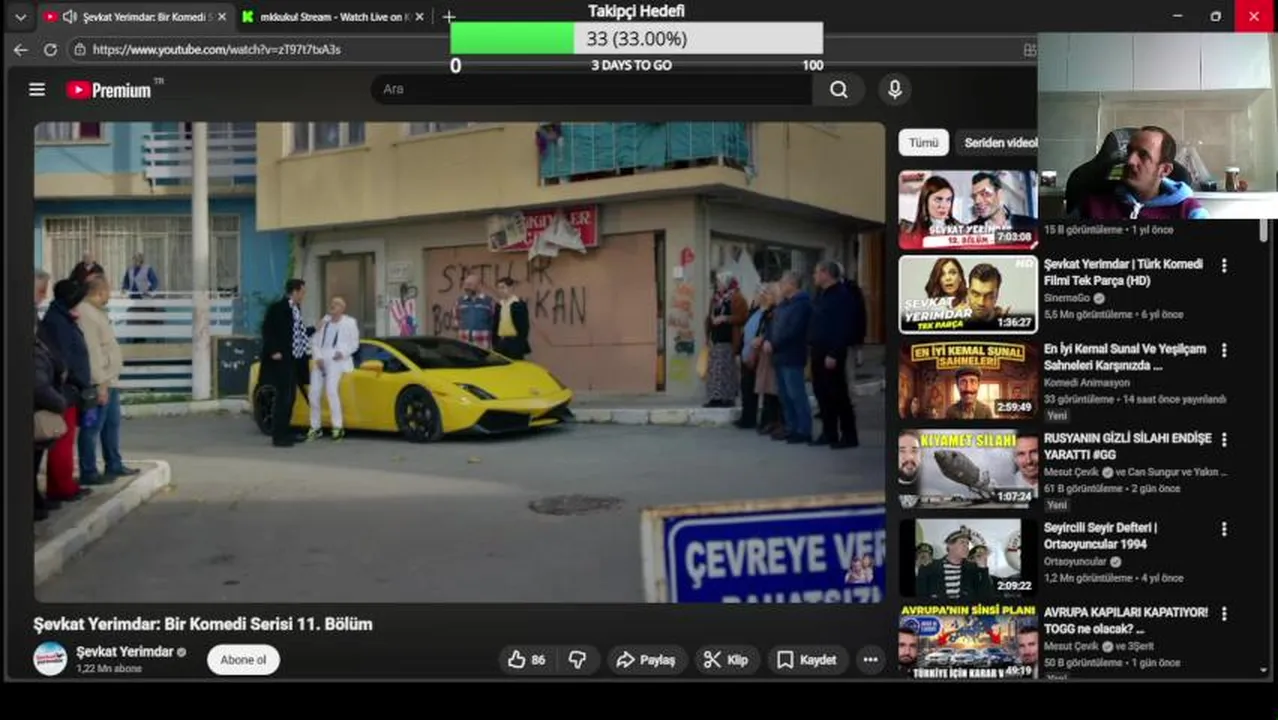Open options menu for Kemal Sunal video
The height and width of the screenshot is (720, 1278).
[1224, 351]
